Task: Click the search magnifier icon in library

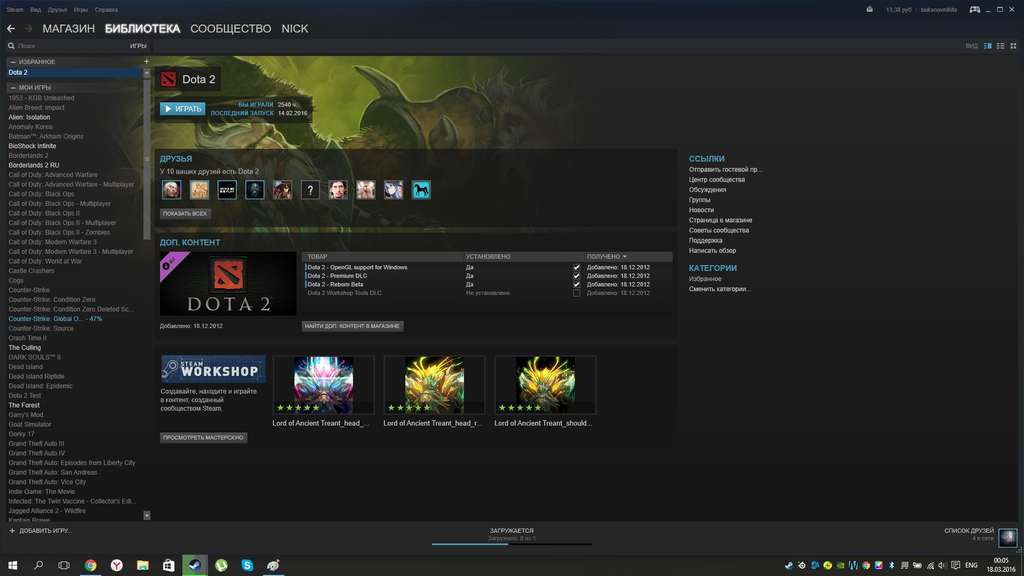Action: pos(11,46)
